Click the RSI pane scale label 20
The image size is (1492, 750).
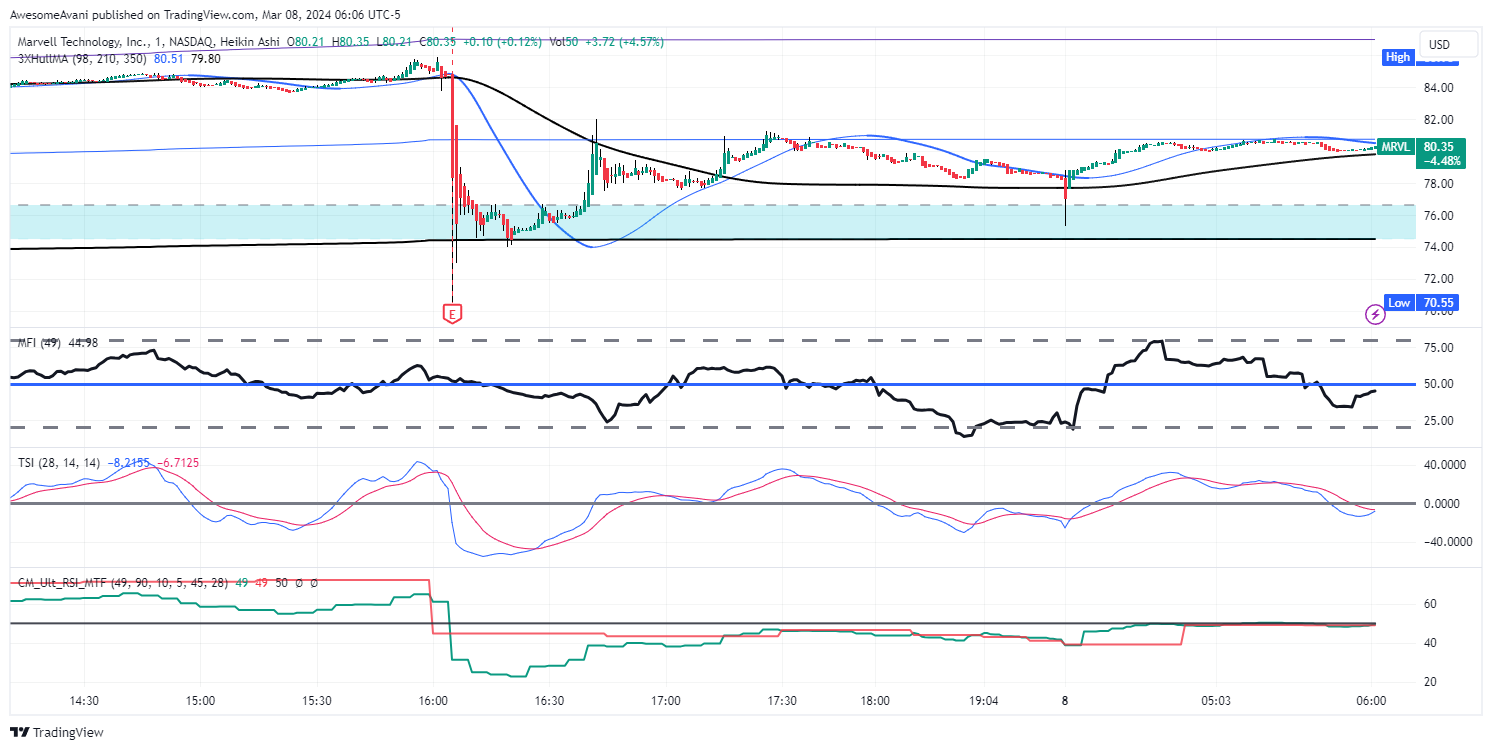(1430, 682)
